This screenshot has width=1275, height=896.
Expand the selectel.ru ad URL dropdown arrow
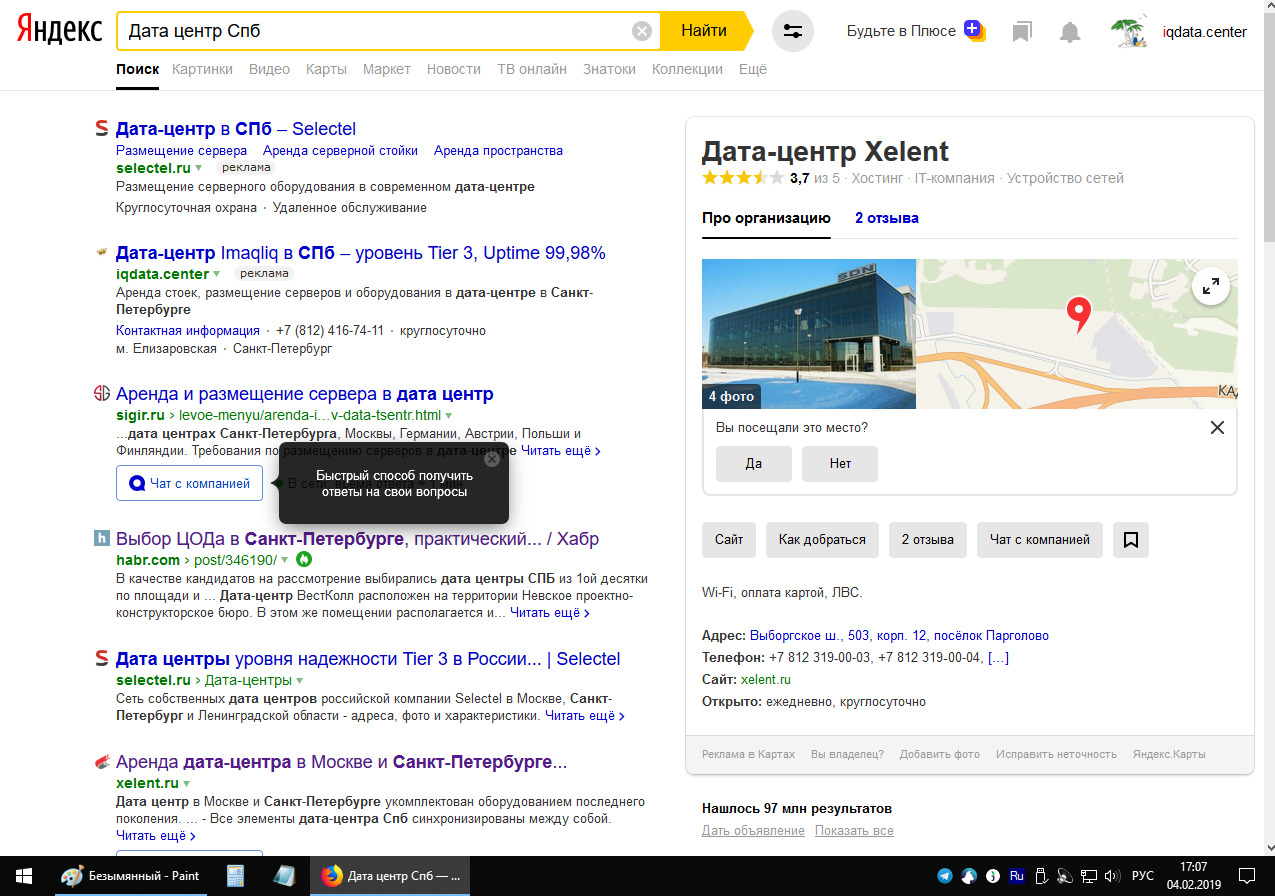pos(199,168)
